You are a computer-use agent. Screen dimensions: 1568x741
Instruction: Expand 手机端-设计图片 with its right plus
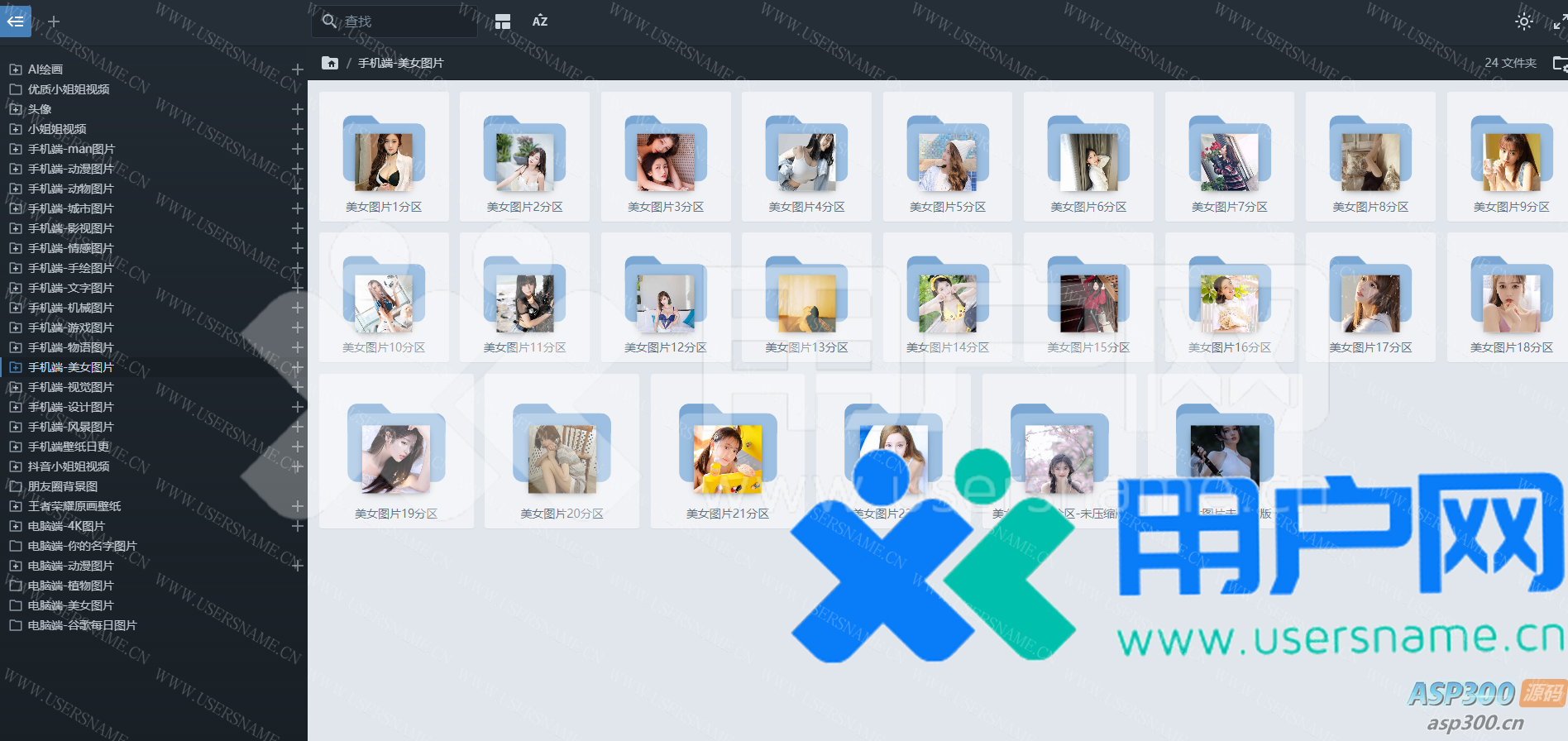pos(298,407)
